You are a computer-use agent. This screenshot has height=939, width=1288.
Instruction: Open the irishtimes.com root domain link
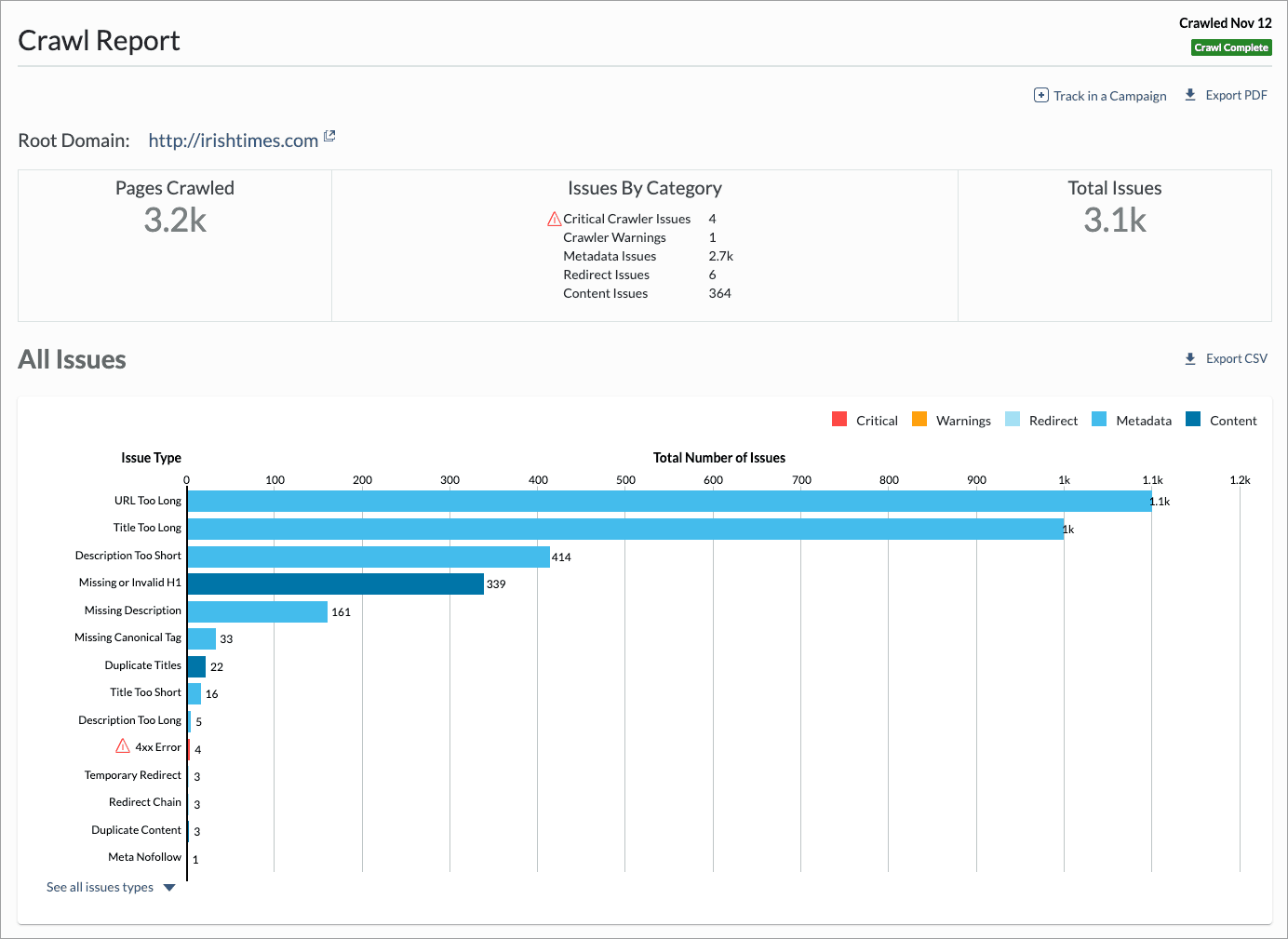[232, 140]
